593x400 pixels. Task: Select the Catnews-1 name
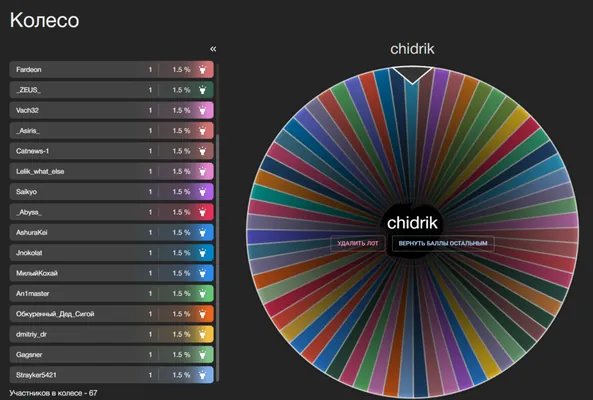(33, 151)
